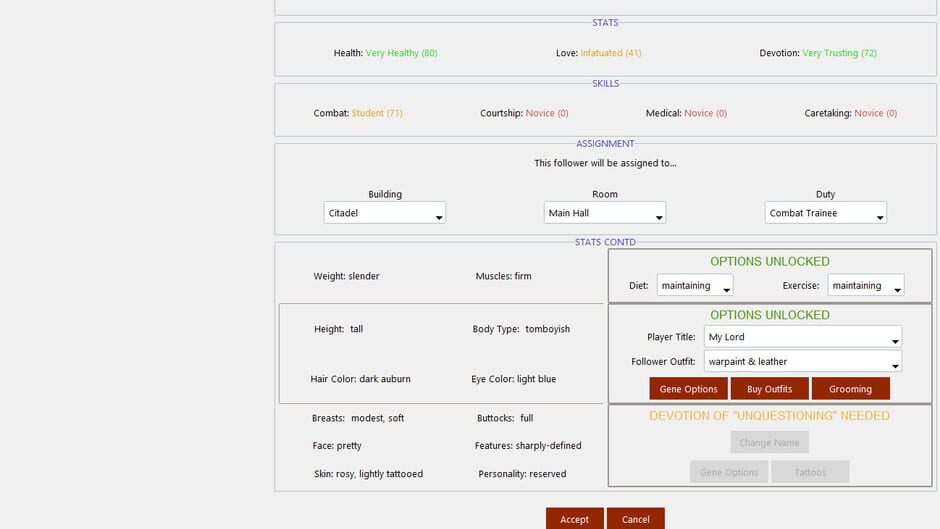This screenshot has width=940, height=529.
Task: Click the greyed-out Gene Options button
Action: pyautogui.click(x=729, y=472)
